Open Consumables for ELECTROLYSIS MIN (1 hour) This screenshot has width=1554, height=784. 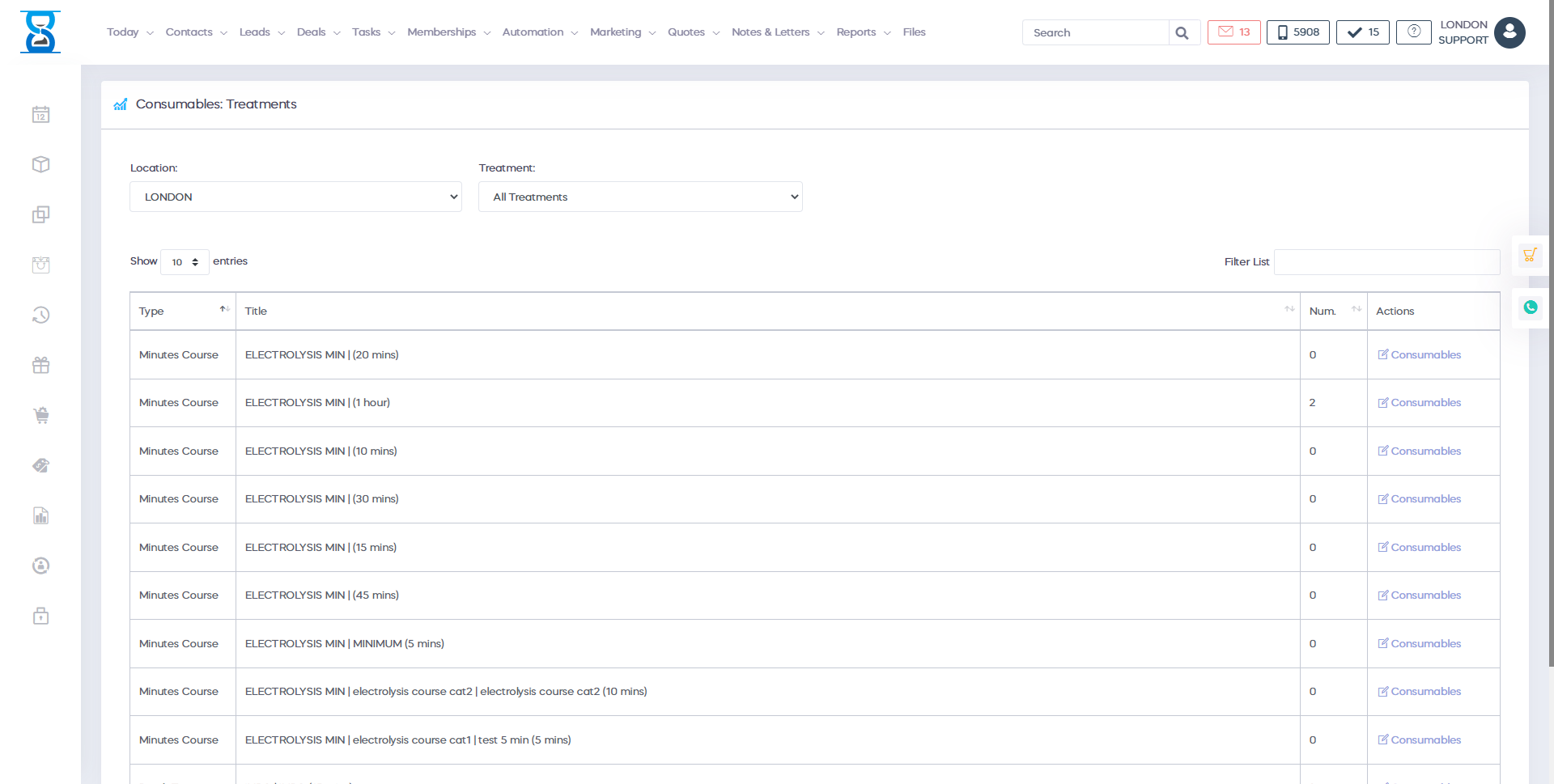point(1424,403)
